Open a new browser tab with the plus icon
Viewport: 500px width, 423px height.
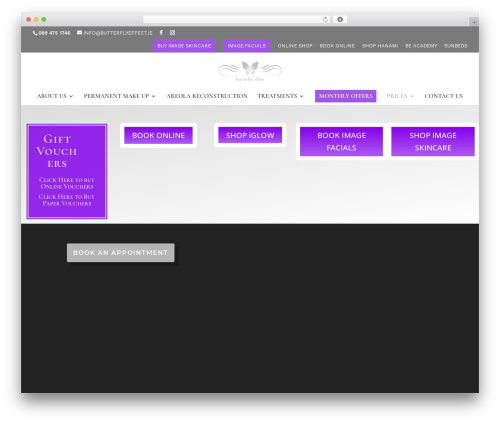[474, 22]
